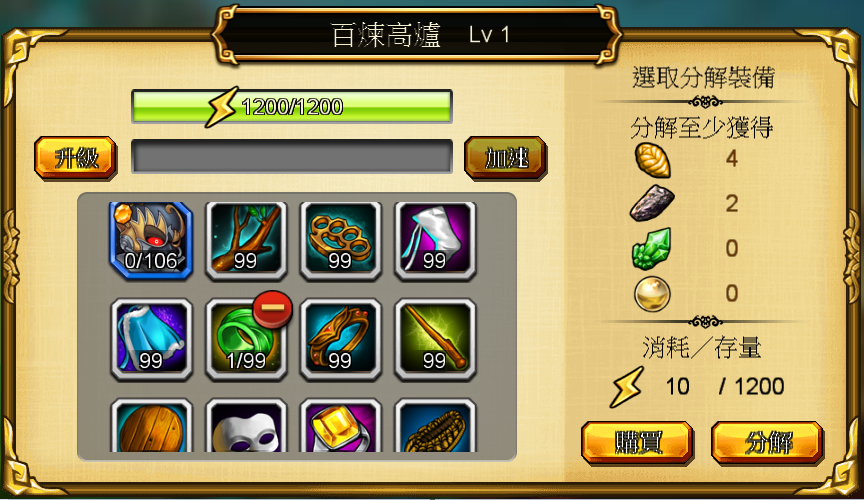Select the blue cape item
The height and width of the screenshot is (500, 864).
pyautogui.click(x=151, y=340)
